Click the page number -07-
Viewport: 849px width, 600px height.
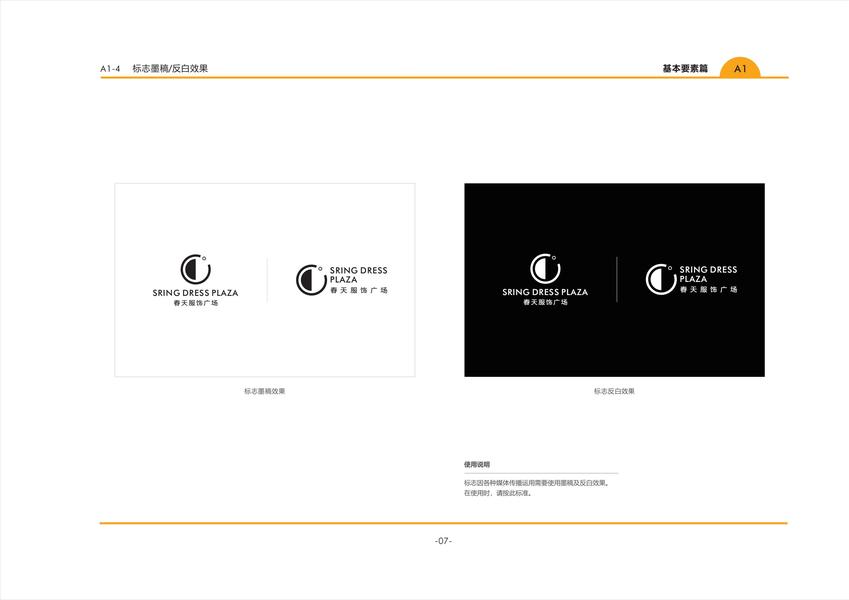click(x=443, y=541)
